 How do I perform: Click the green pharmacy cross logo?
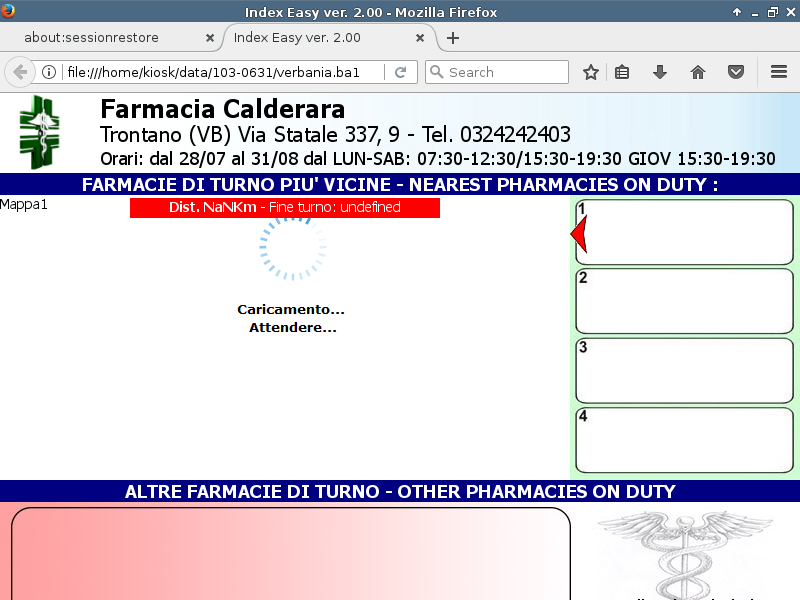coord(40,131)
